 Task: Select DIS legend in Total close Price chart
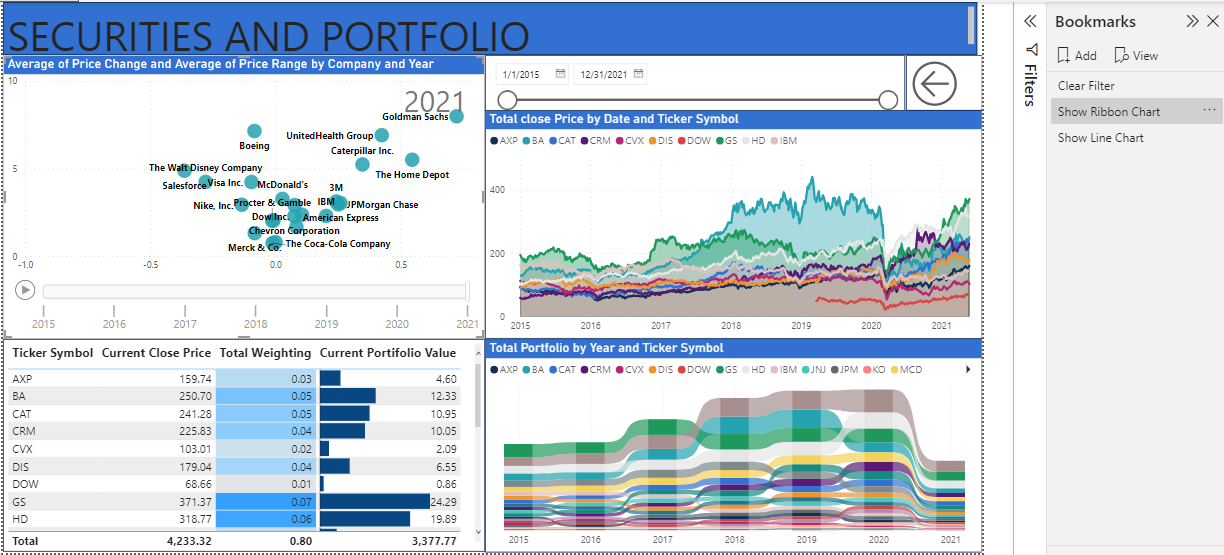point(661,141)
